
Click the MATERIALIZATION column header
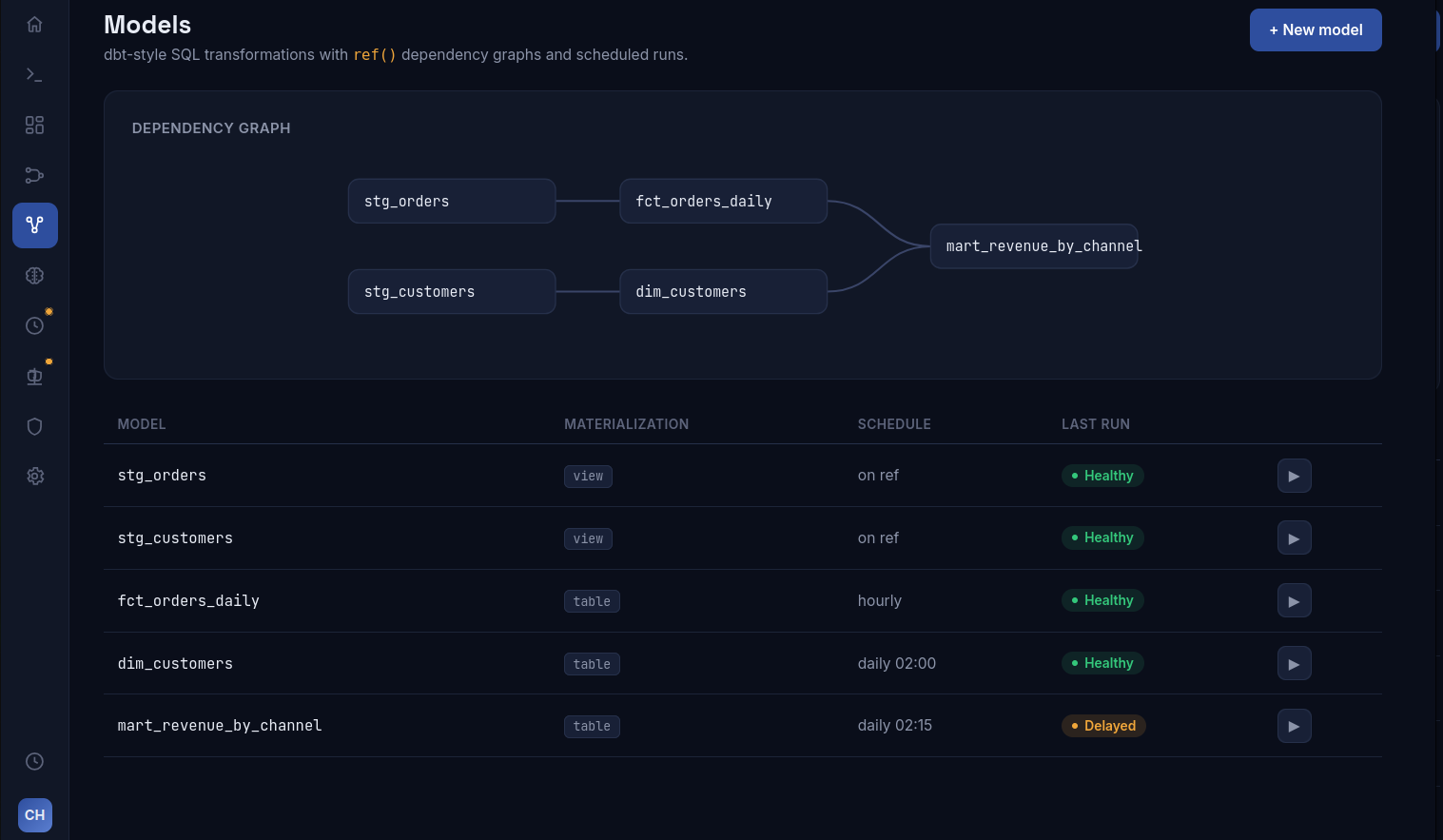click(x=627, y=424)
